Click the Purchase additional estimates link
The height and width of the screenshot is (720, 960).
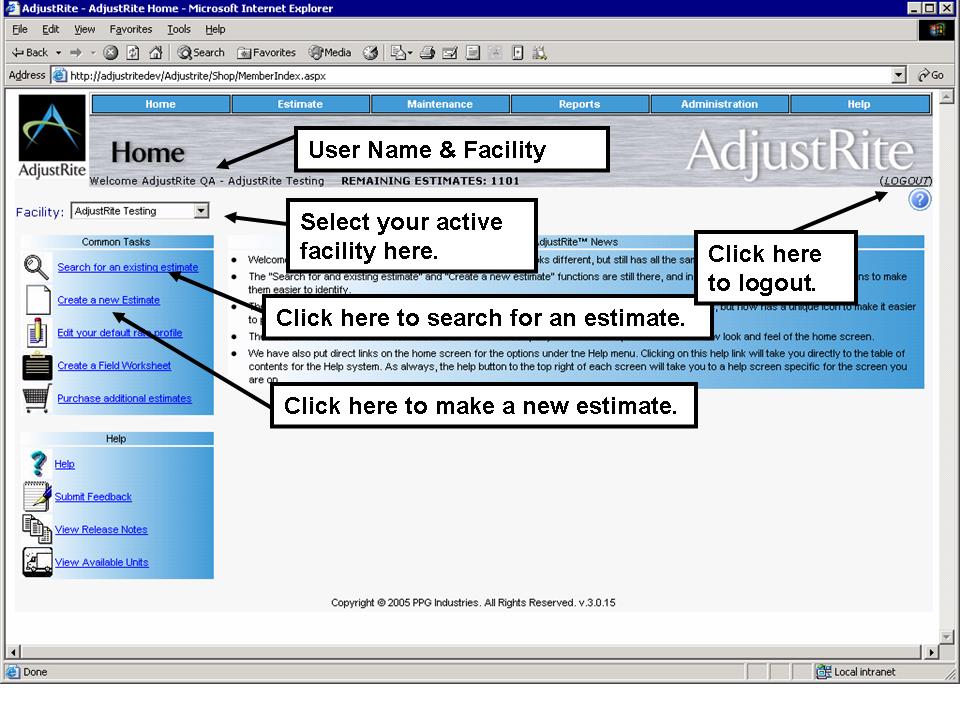coord(124,399)
